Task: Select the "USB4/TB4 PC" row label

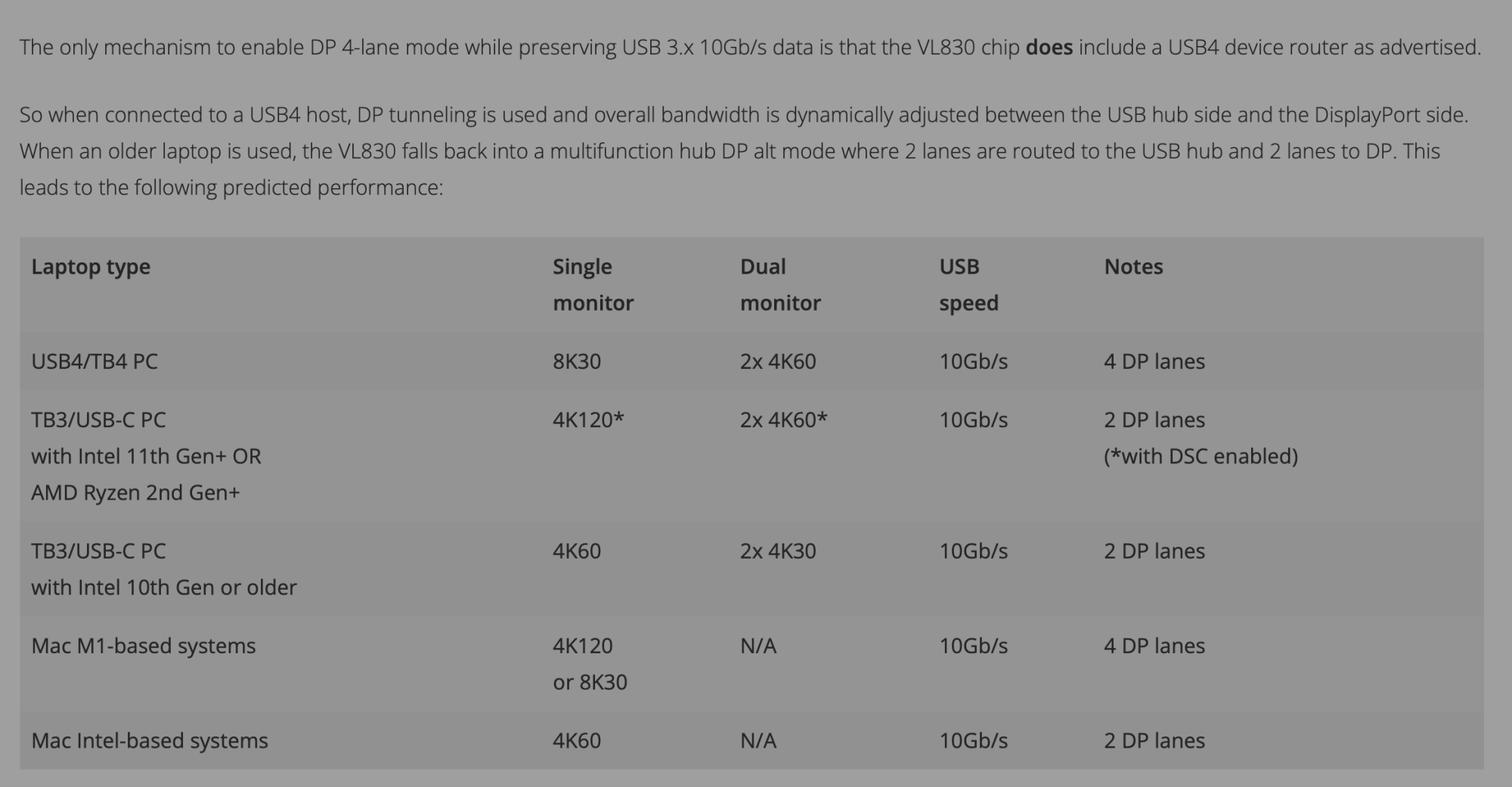Action: pyautogui.click(x=94, y=361)
